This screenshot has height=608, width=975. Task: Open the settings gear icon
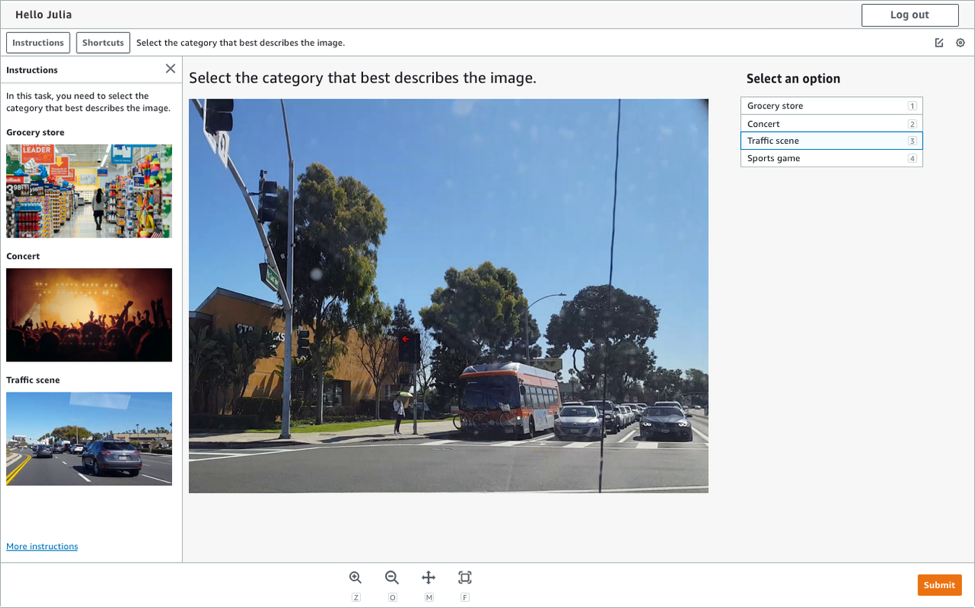pyautogui.click(x=960, y=43)
